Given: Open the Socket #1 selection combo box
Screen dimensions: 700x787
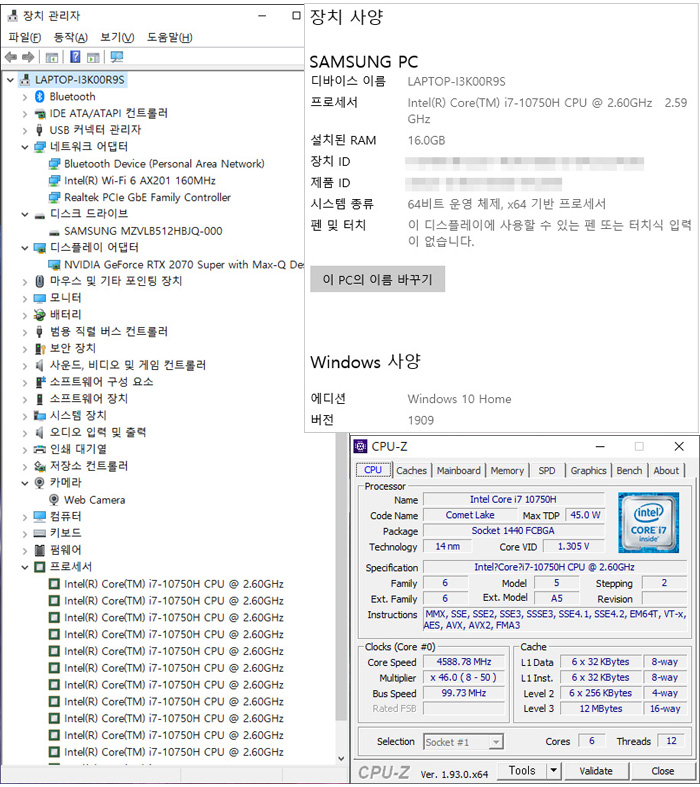Looking at the screenshot, I should (463, 742).
